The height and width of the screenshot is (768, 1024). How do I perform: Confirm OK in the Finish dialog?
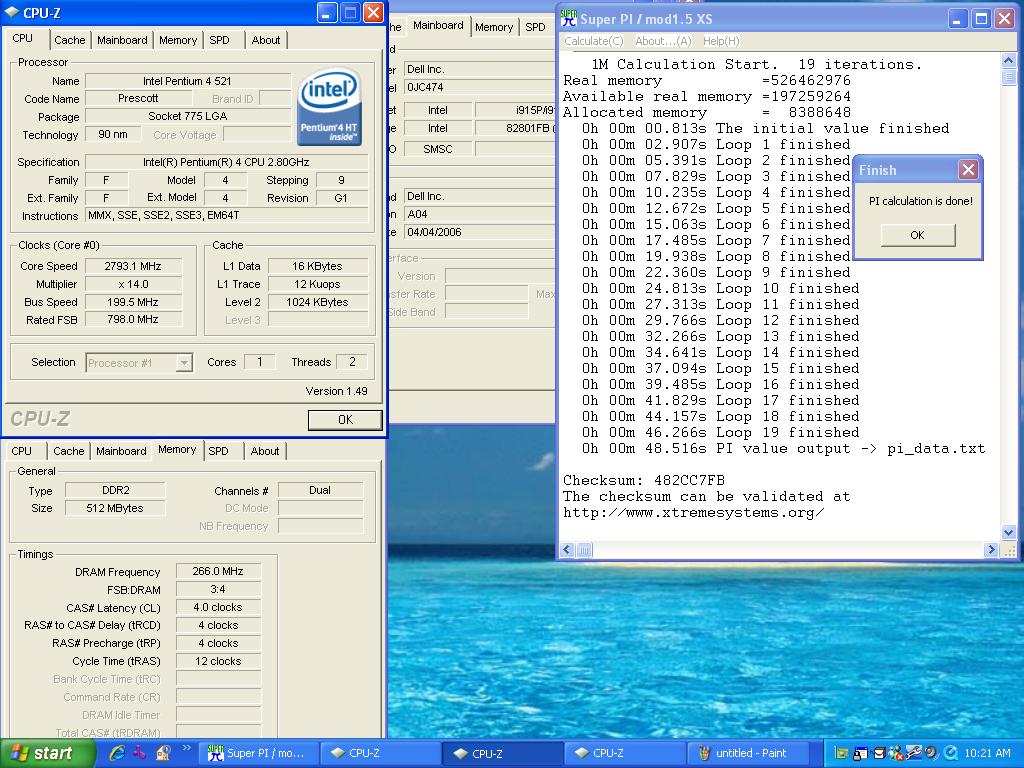click(x=918, y=234)
